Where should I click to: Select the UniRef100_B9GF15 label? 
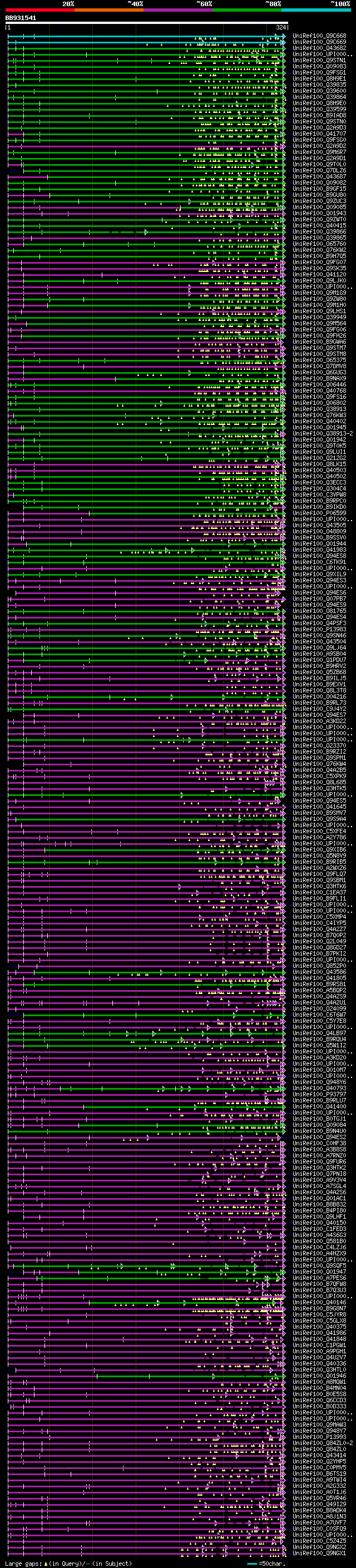pyautogui.click(x=319, y=189)
